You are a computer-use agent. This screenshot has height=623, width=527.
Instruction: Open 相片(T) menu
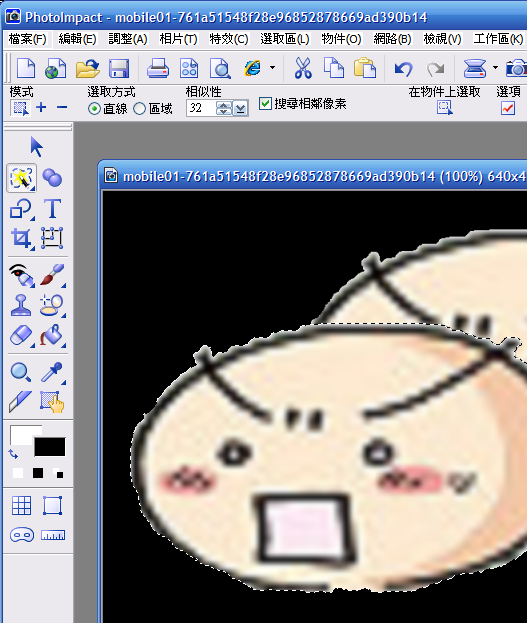coord(178,39)
